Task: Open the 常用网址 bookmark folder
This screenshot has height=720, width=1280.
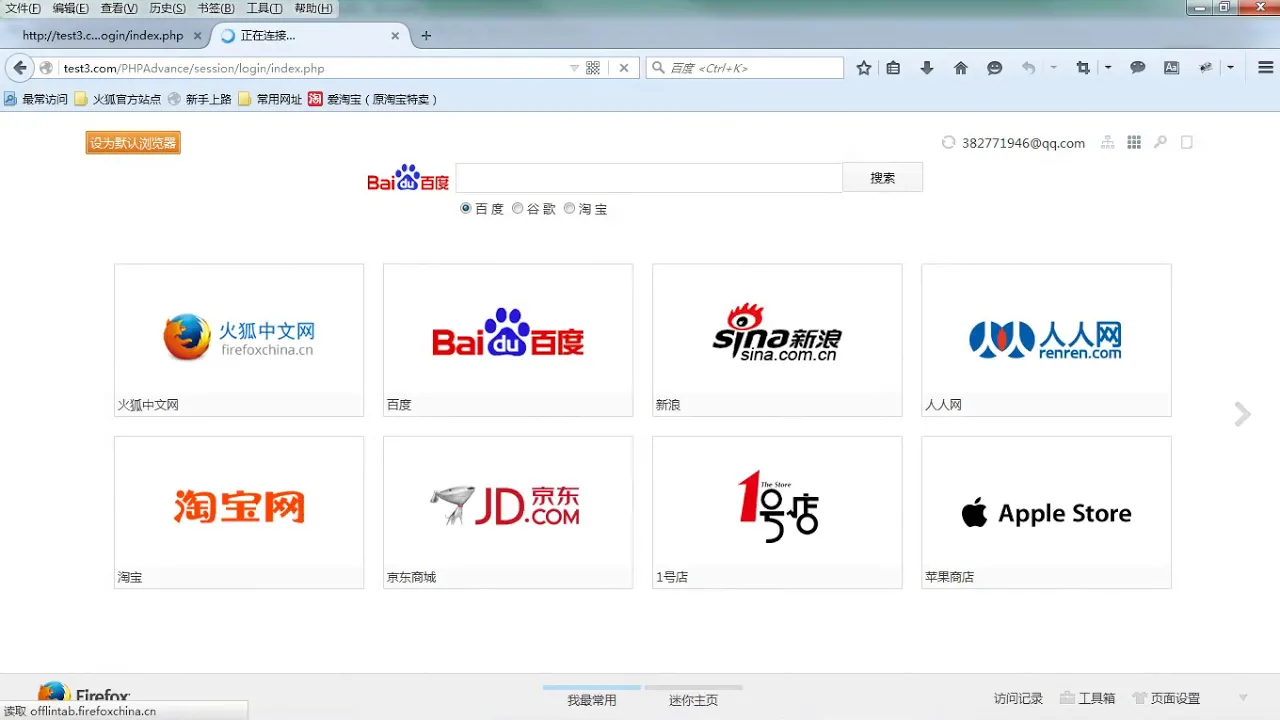Action: pyautogui.click(x=270, y=99)
